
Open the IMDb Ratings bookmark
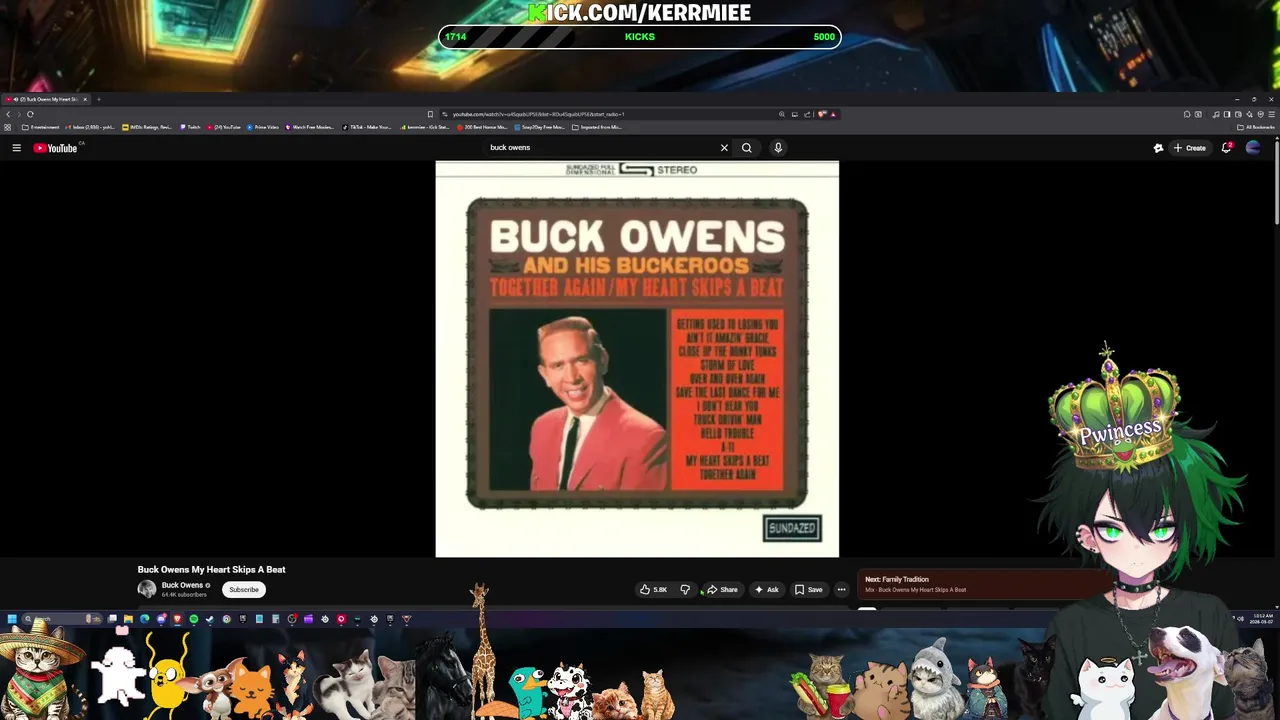(x=147, y=127)
